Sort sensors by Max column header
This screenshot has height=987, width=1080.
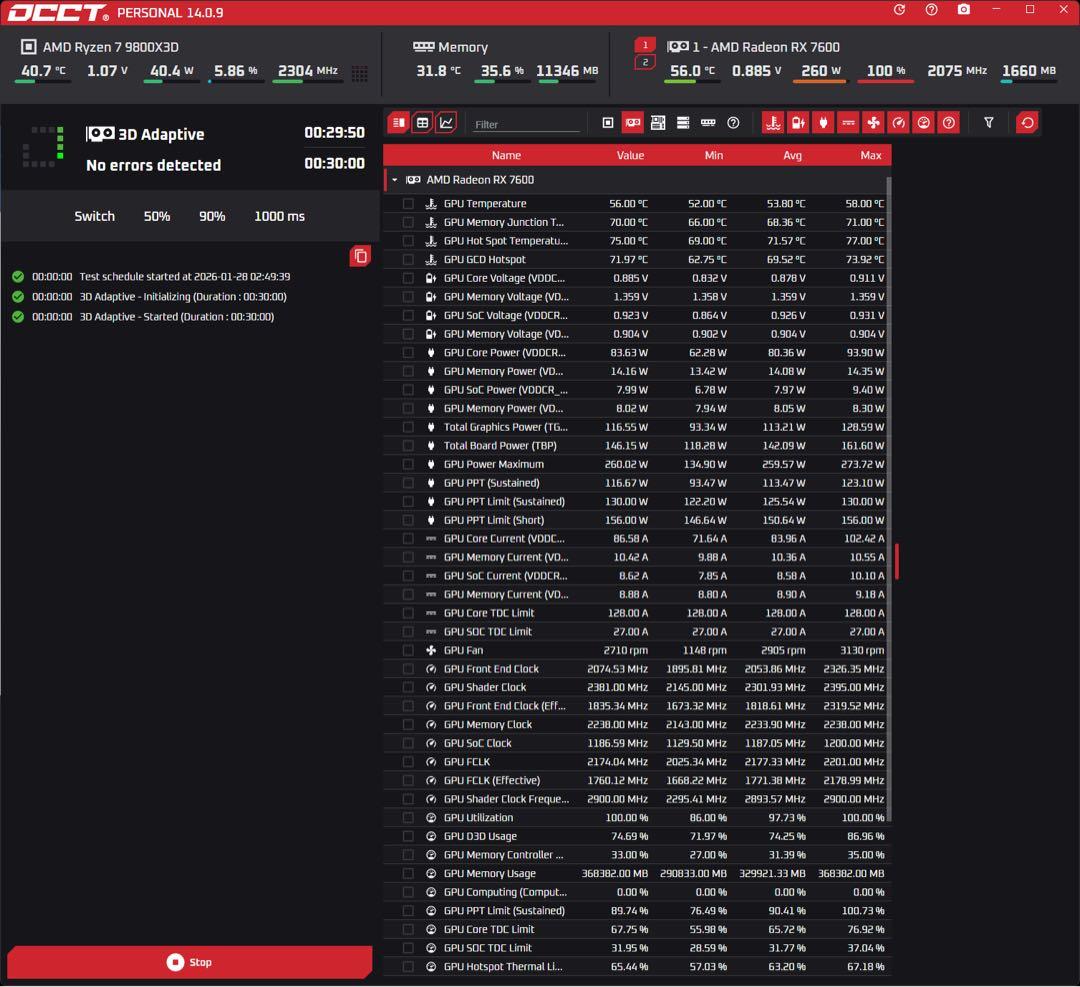[870, 155]
